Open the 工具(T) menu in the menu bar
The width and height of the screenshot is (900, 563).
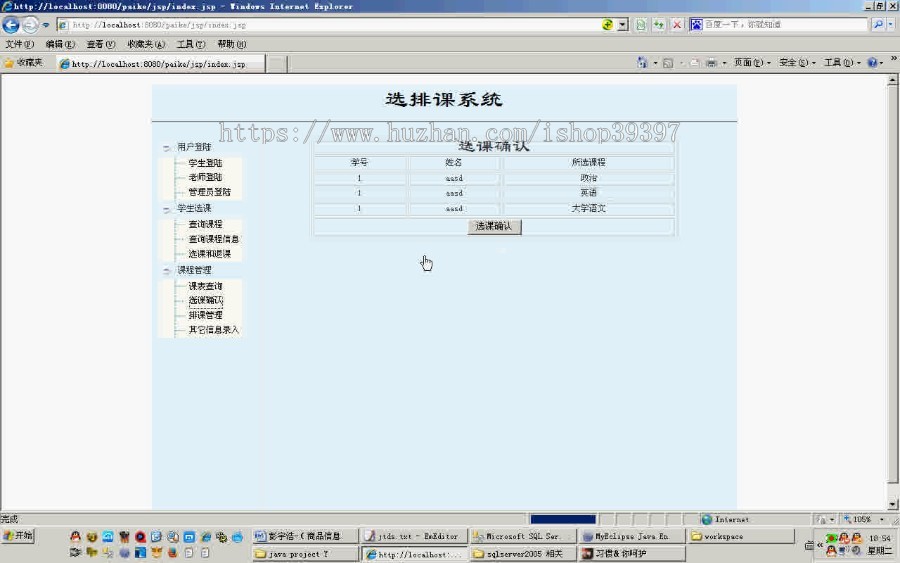[191, 44]
